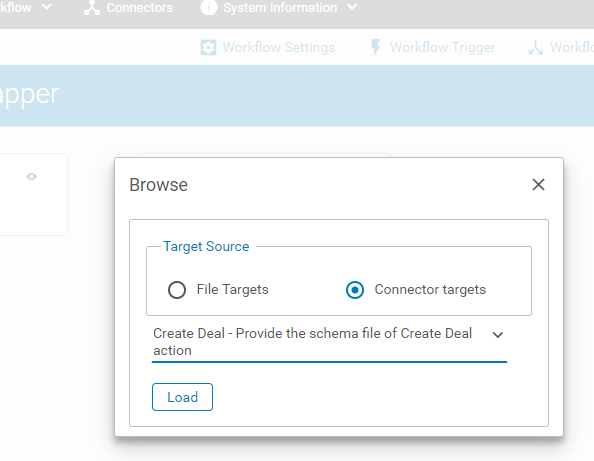The width and height of the screenshot is (594, 461).
Task: Expand the Create Deal dropdown arrow
Action: coord(498,335)
